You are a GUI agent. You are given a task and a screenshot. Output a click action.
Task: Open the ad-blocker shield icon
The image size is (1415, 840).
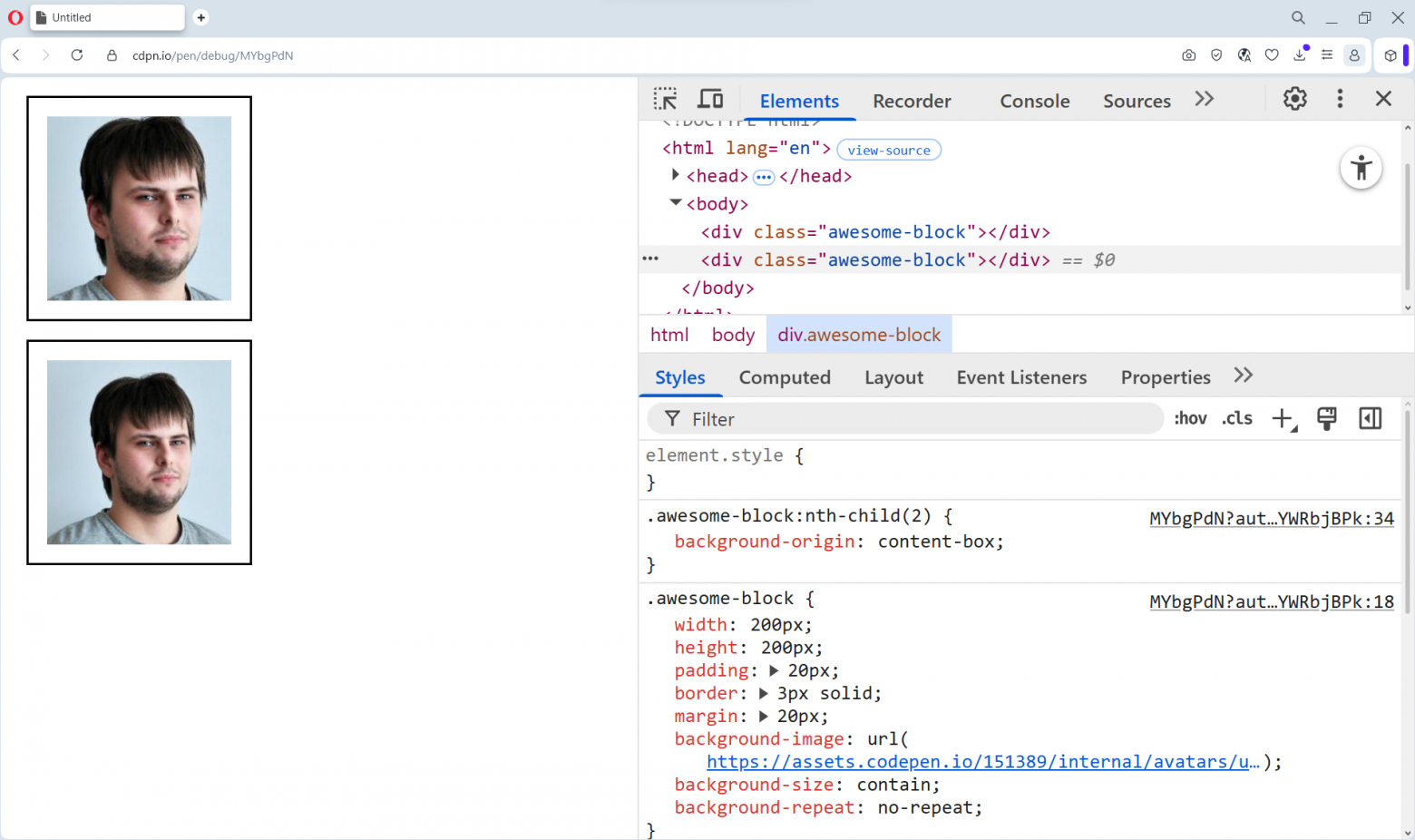[x=1216, y=55]
